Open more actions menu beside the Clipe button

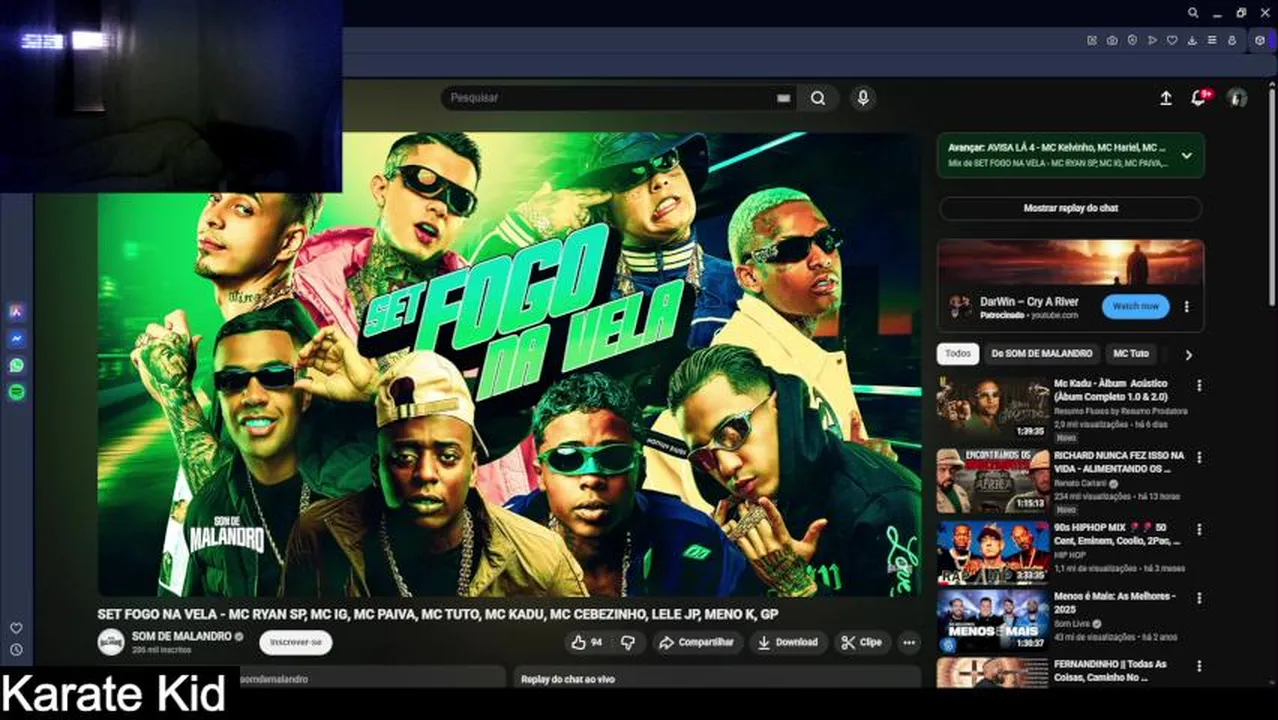(x=909, y=642)
